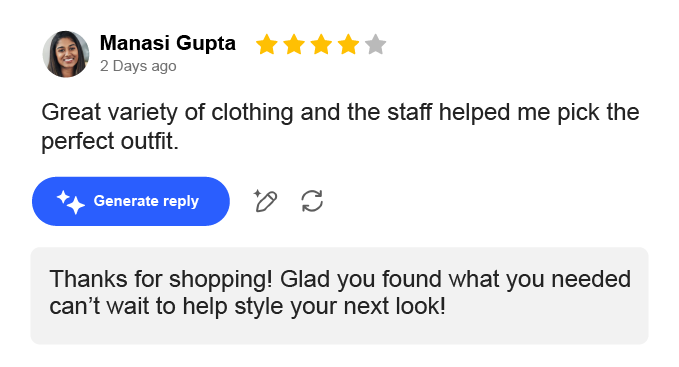Click inside the generated reply text box
The image size is (679, 367).
[340, 296]
